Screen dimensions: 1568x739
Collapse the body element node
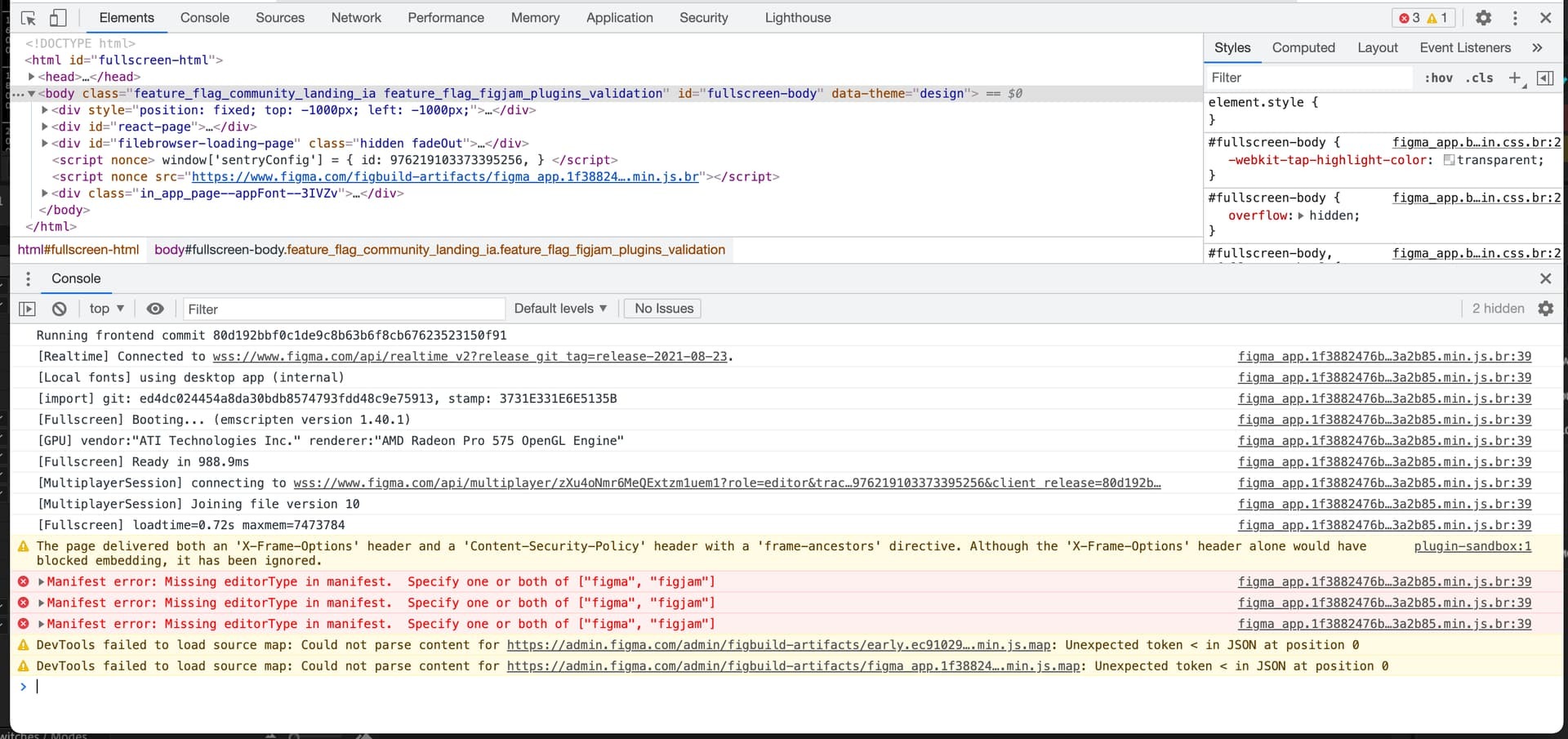coord(32,93)
